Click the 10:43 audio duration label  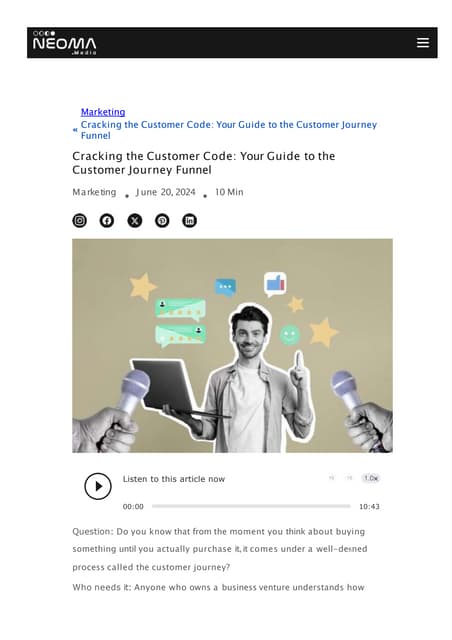pos(369,507)
